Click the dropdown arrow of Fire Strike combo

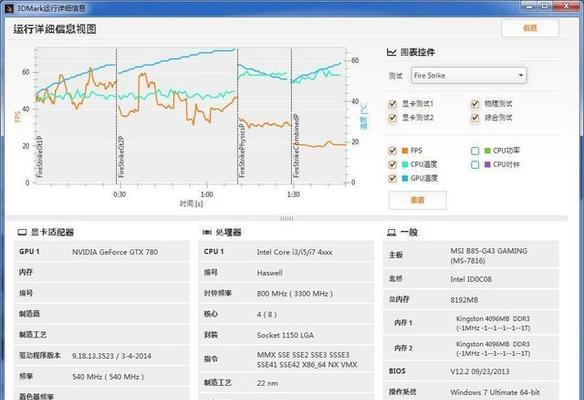[521, 76]
